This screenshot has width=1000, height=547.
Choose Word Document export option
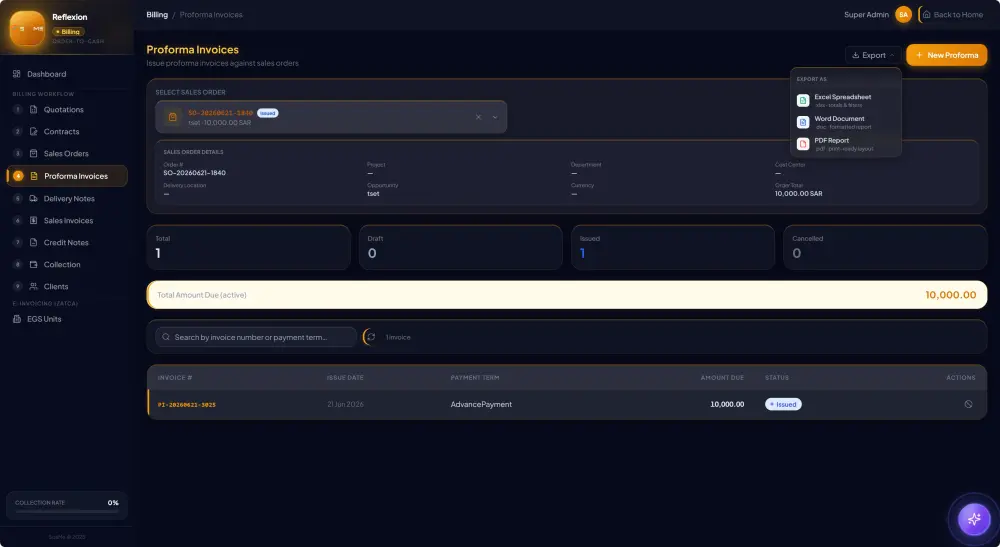[846, 122]
